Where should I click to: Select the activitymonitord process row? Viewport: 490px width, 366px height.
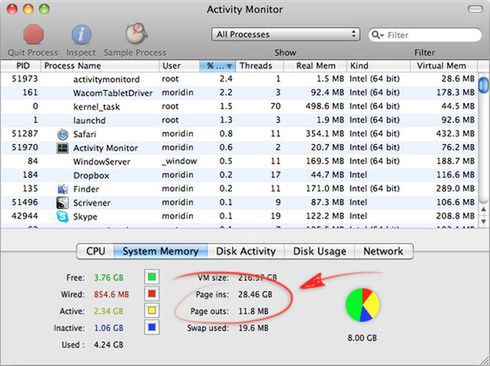tap(239, 79)
